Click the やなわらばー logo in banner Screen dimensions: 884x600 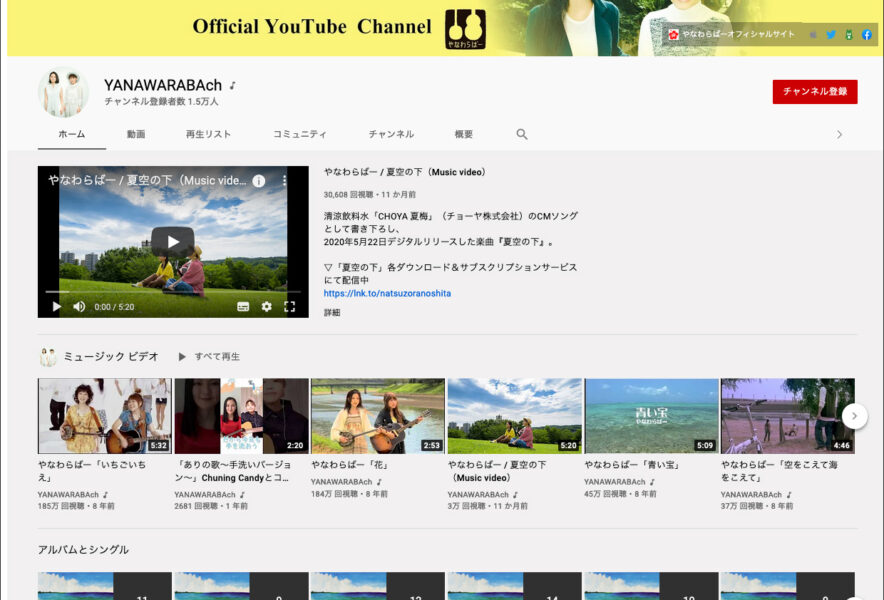tap(465, 29)
